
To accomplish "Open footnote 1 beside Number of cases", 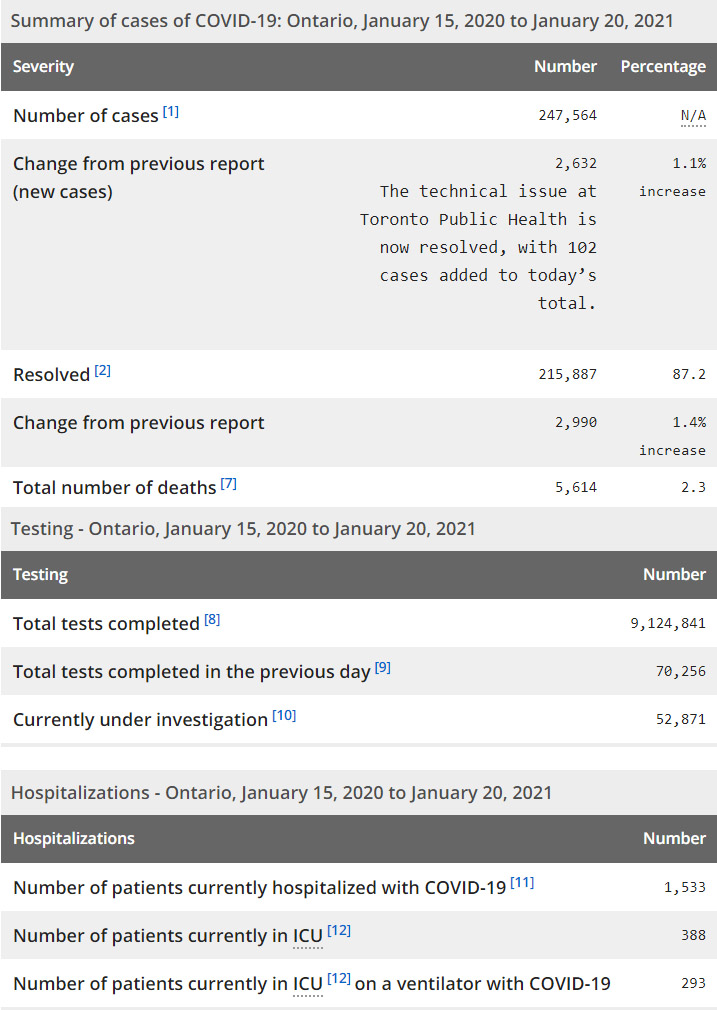I will (171, 111).
